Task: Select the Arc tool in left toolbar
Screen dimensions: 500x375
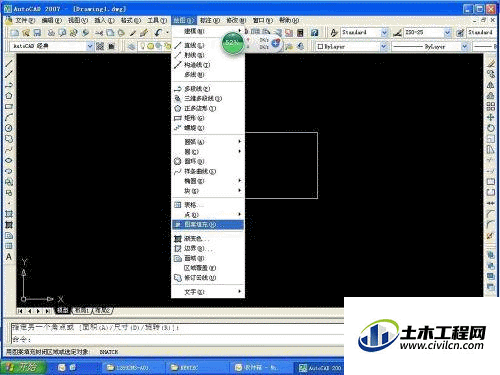Action: [x=9, y=117]
